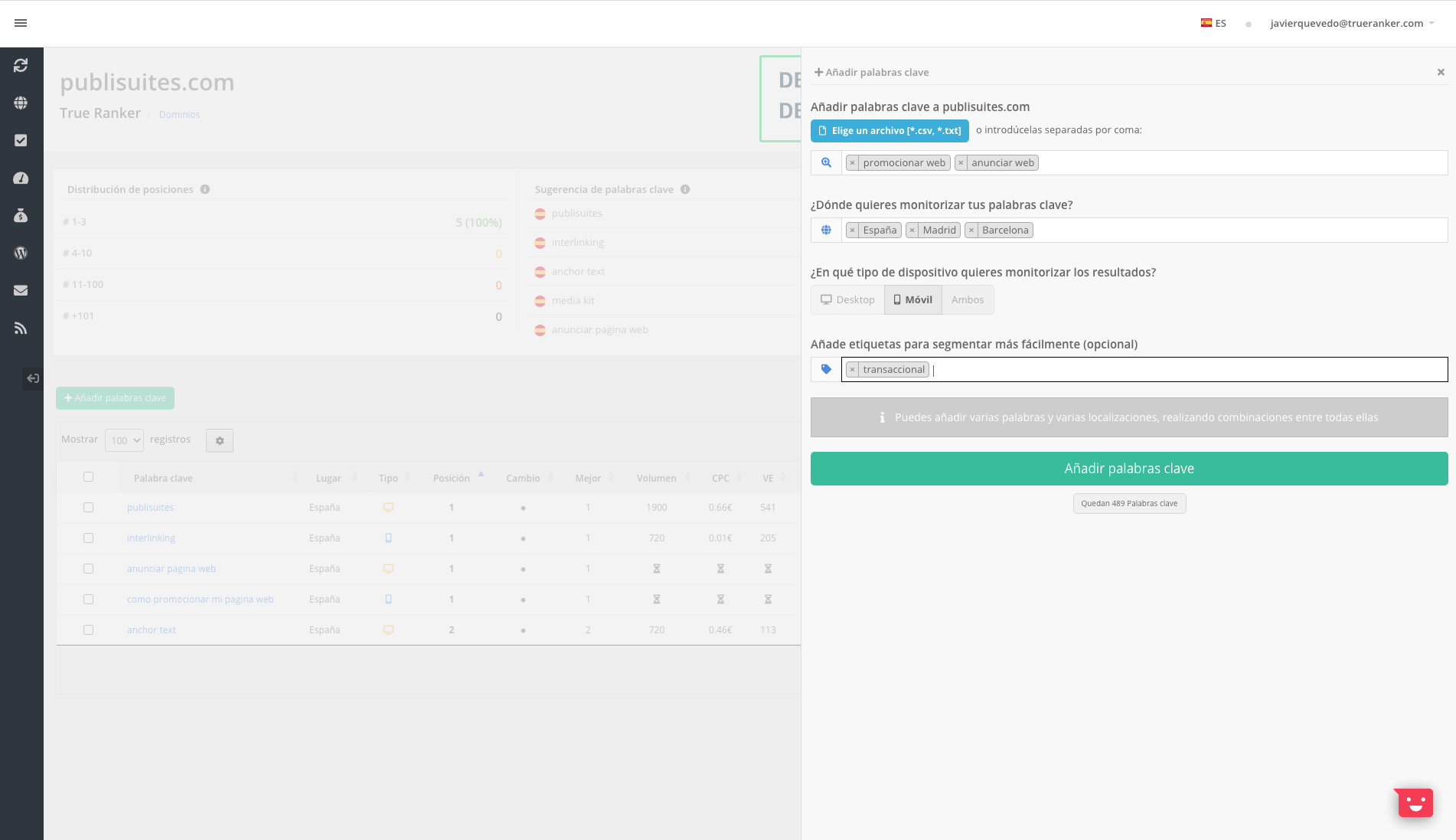Enable the checkbox for anchor text row
Image resolution: width=1456 pixels, height=840 pixels.
tap(88, 629)
